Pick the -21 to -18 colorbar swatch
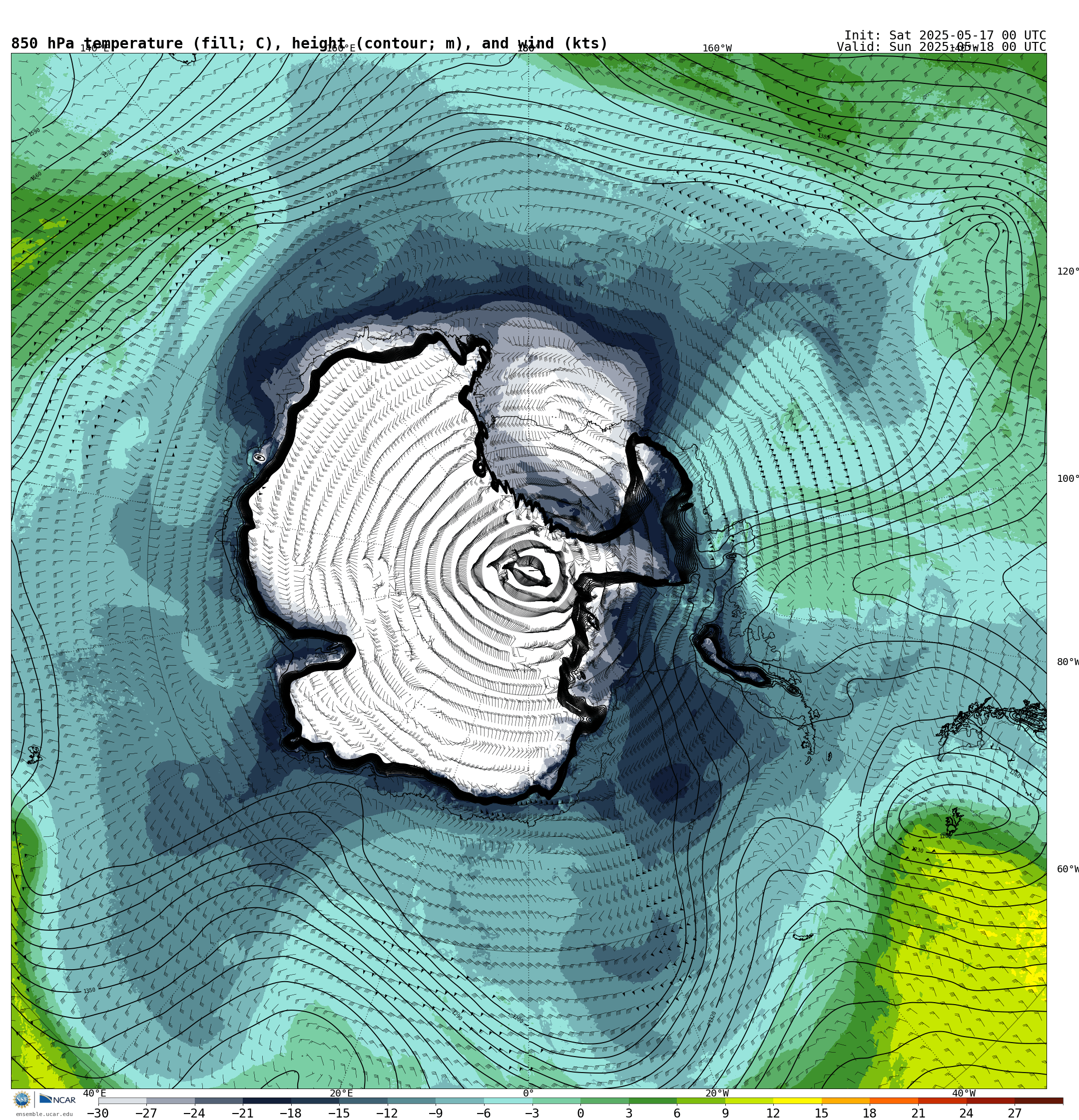1079x1120 pixels. coord(267,1101)
